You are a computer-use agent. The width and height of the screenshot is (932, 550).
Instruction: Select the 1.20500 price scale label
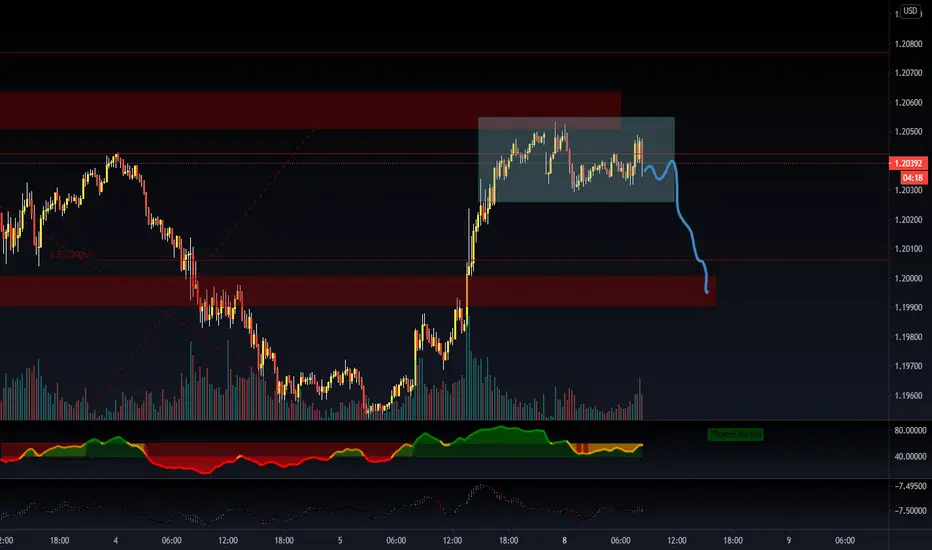(x=908, y=131)
